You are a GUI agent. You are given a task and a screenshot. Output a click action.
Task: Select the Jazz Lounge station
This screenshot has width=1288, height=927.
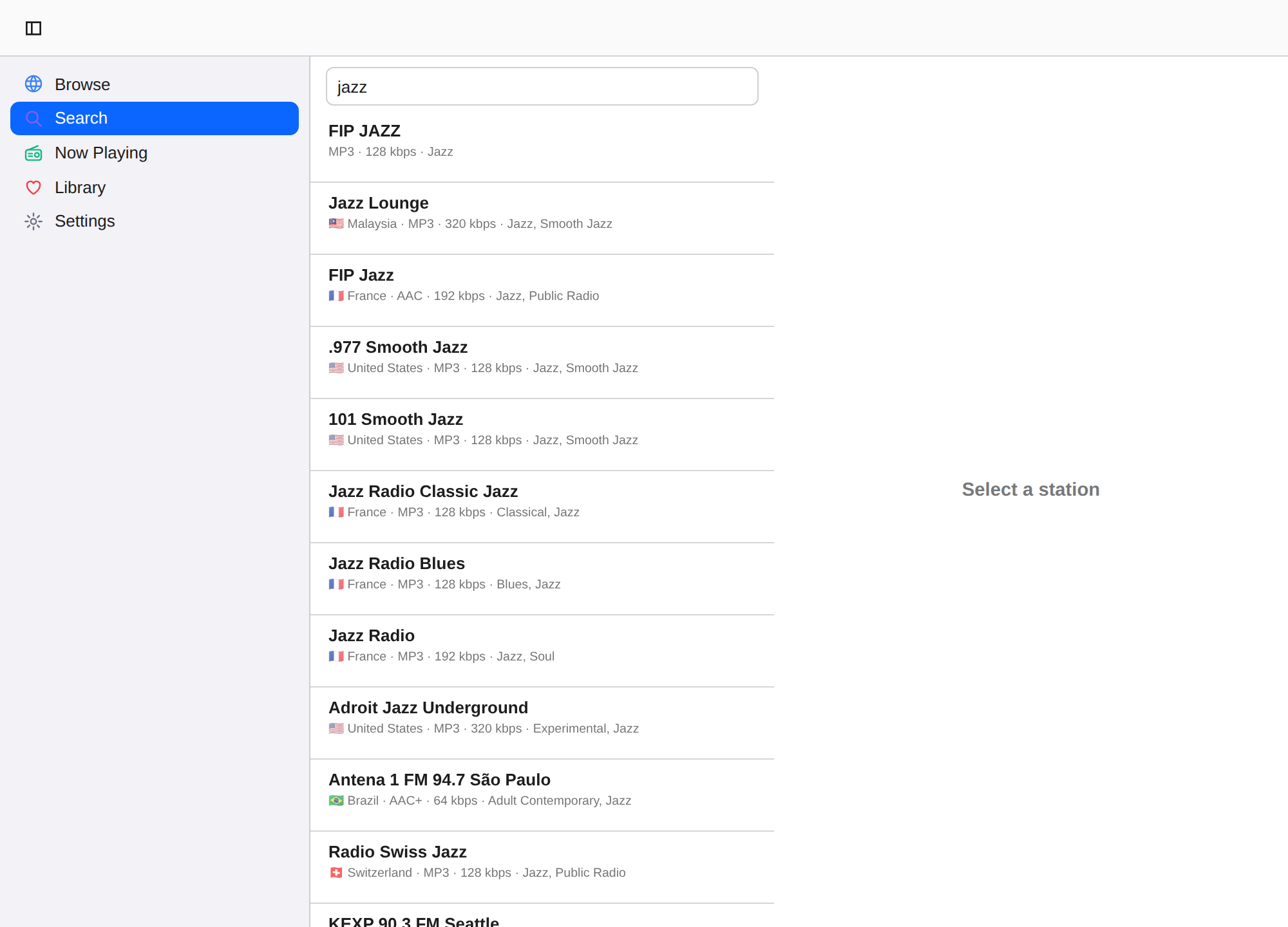[x=542, y=218]
